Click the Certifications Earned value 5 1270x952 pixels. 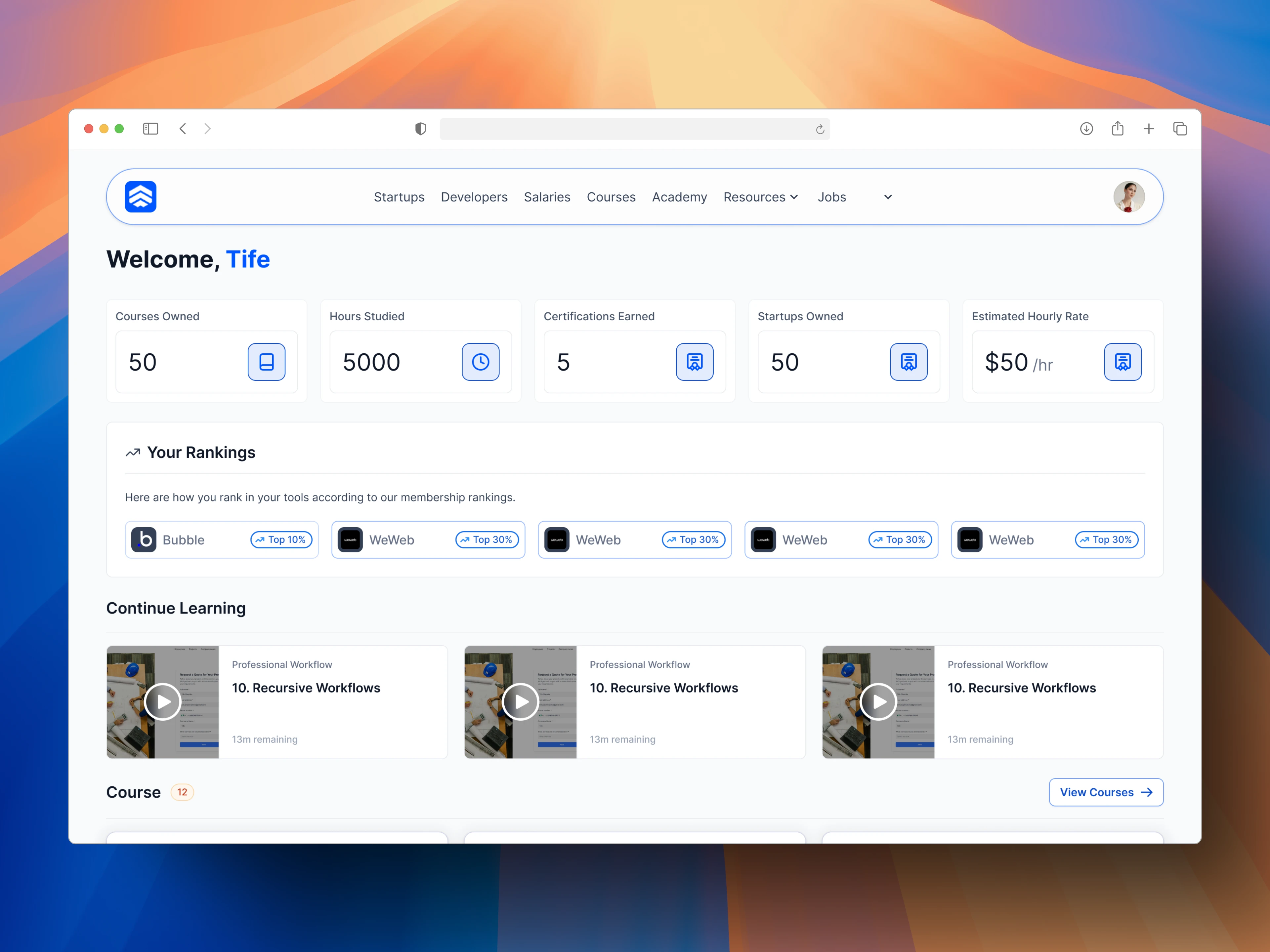pyautogui.click(x=563, y=362)
